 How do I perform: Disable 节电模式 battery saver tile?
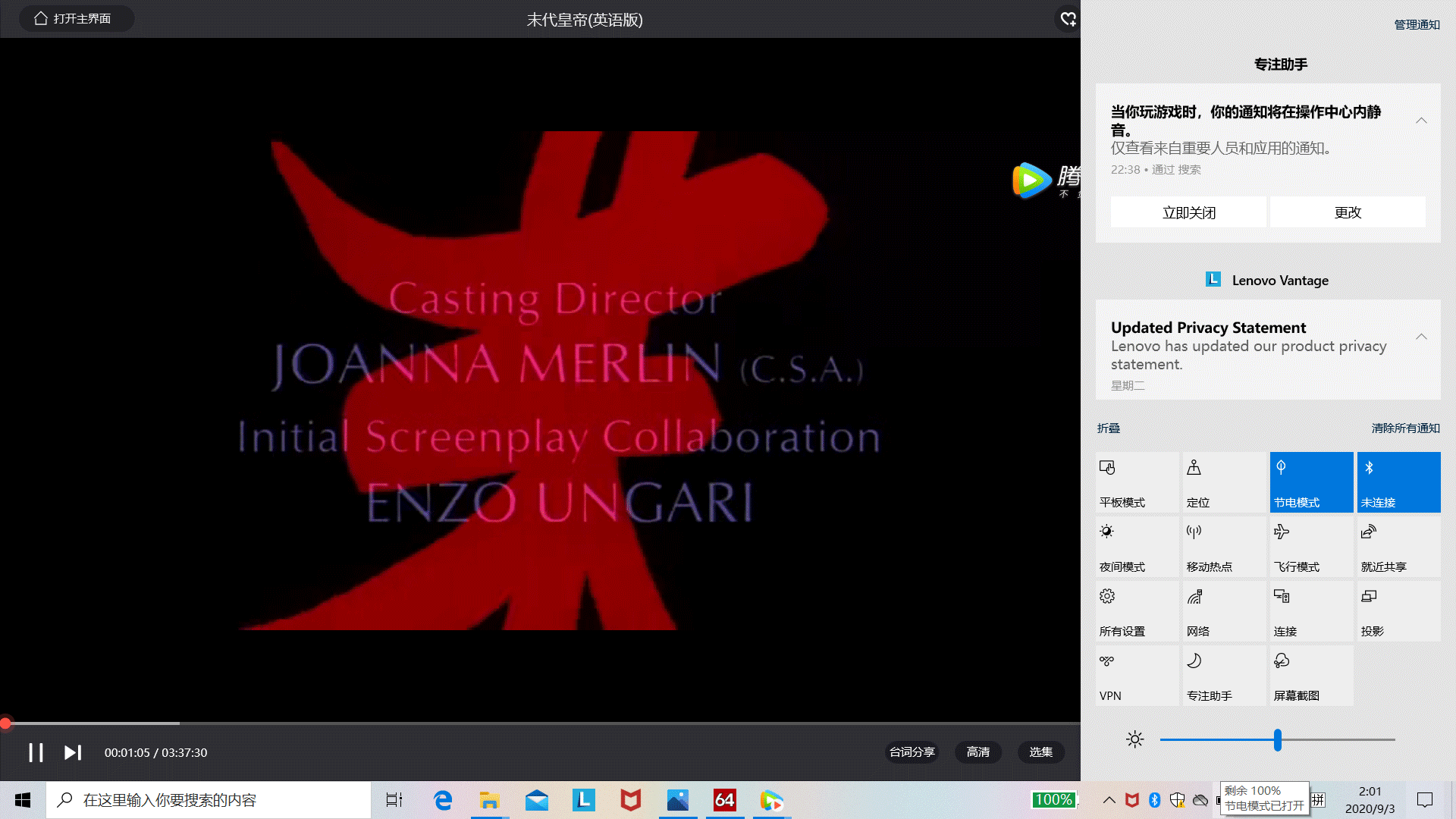1311,482
